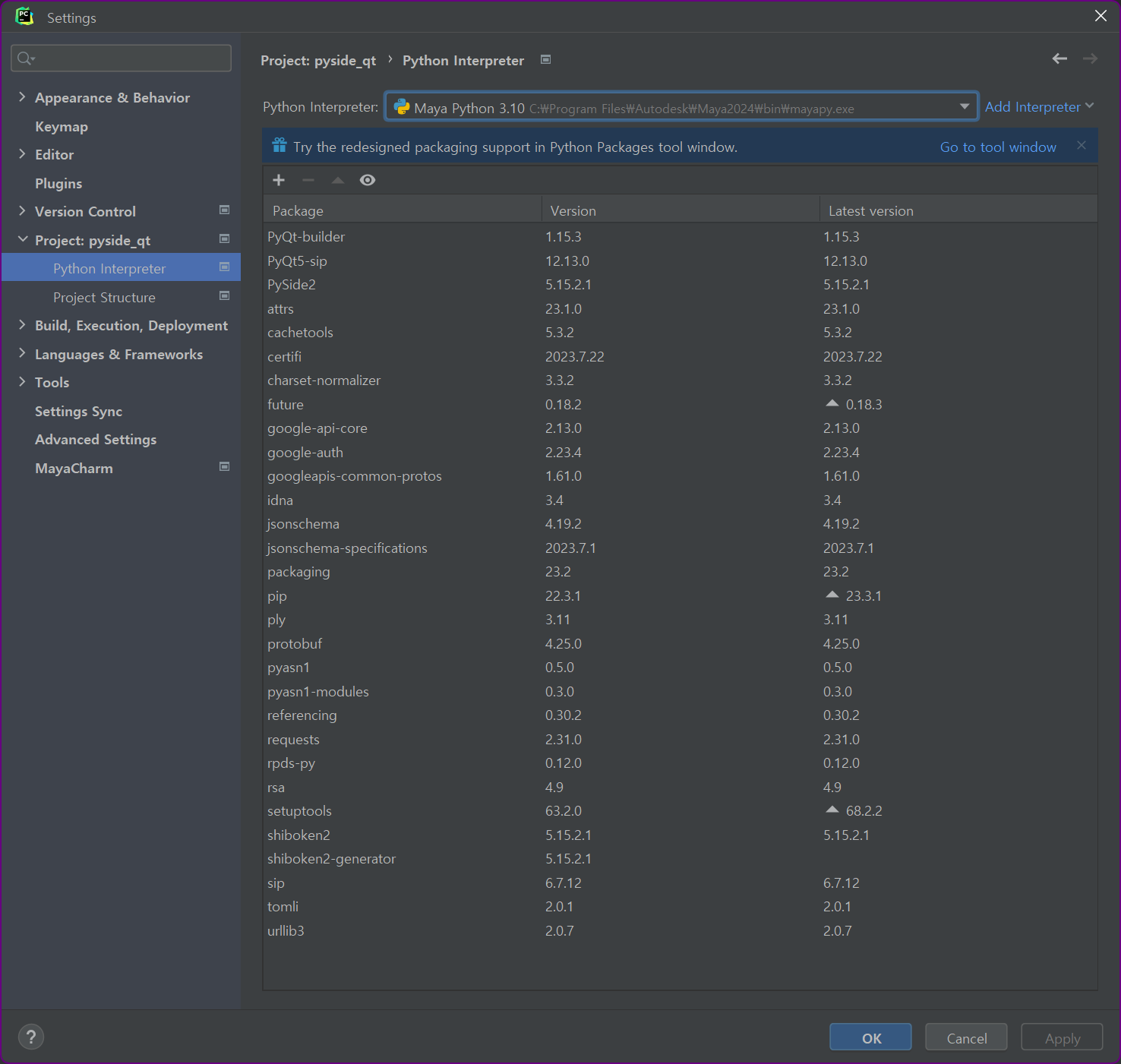Open the Python Interpreter dropdown
Image resolution: width=1121 pixels, height=1064 pixels.
[681, 107]
